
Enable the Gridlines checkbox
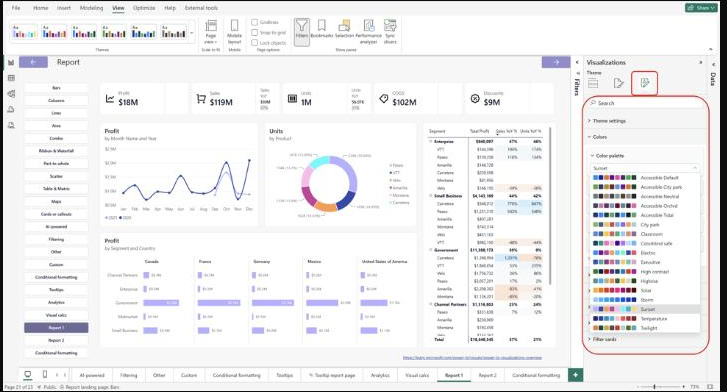tap(255, 22)
